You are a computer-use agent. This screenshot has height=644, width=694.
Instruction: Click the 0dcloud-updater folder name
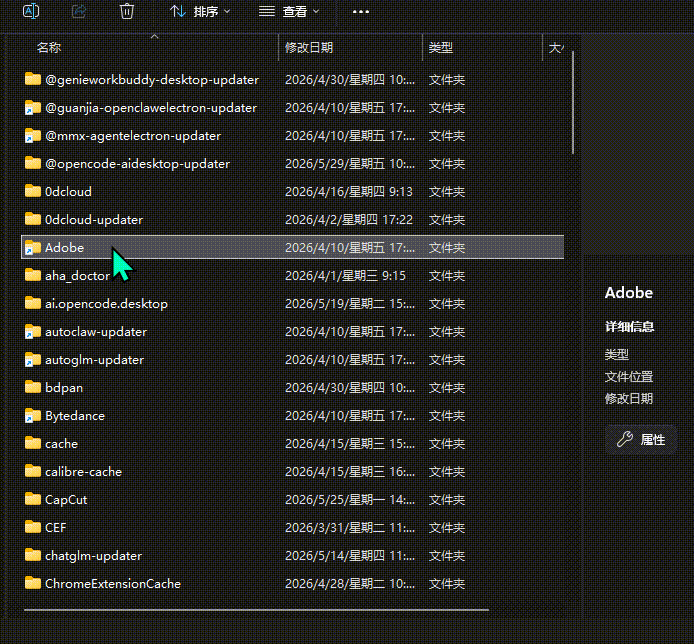pyautogui.click(x=94, y=220)
